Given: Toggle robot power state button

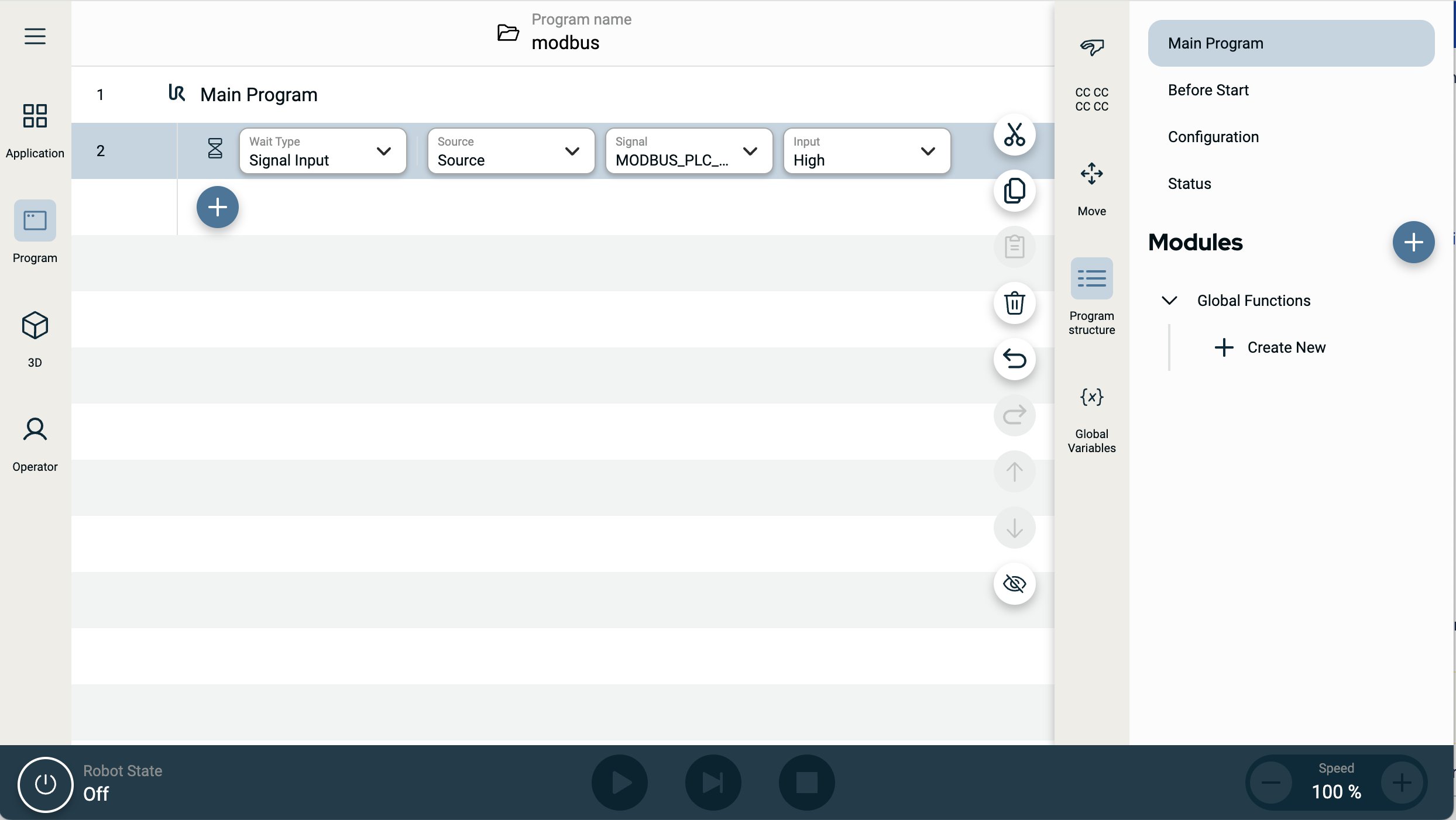Looking at the screenshot, I should pyautogui.click(x=45, y=784).
